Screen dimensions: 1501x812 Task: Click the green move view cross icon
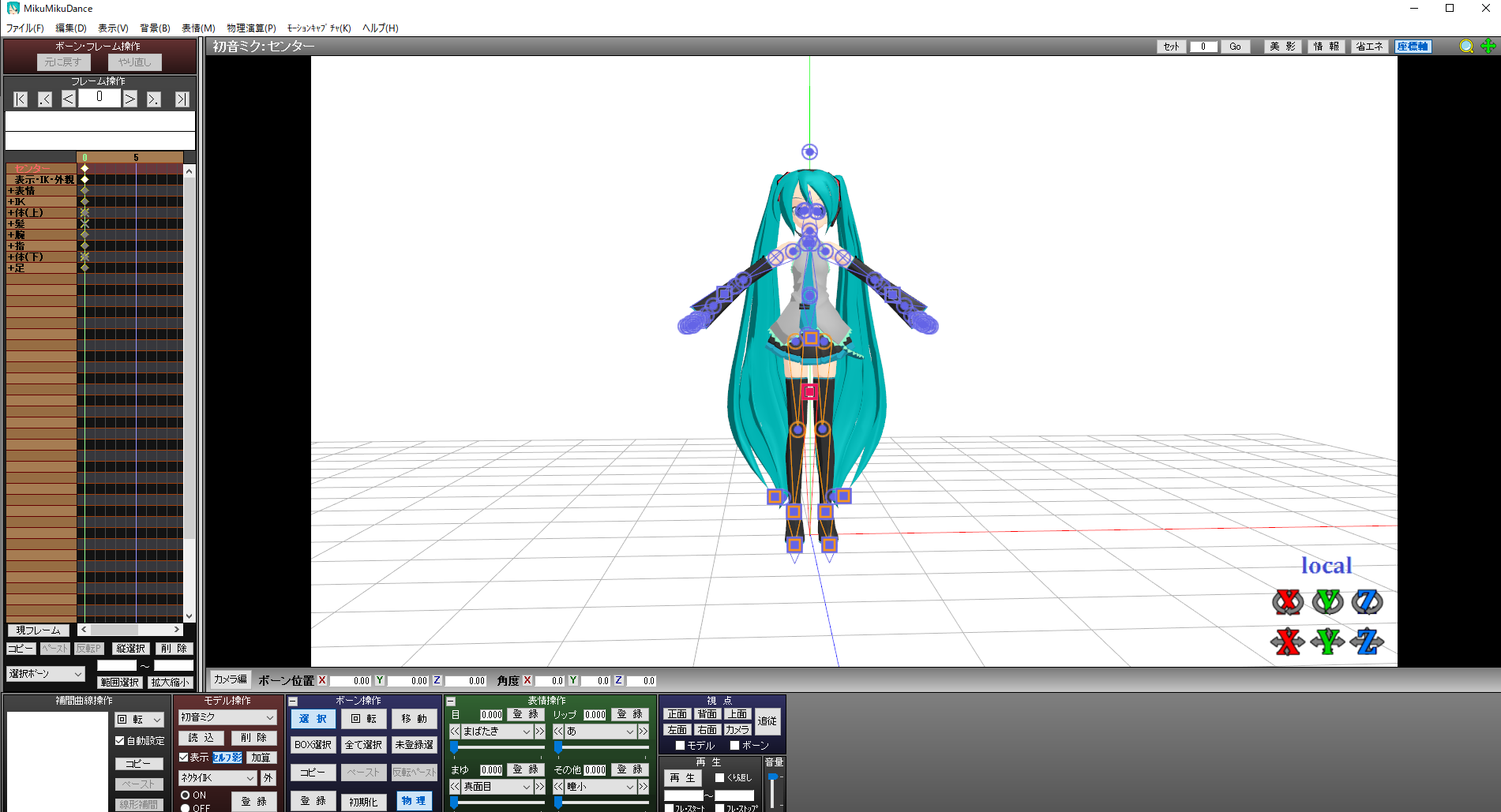[1488, 47]
